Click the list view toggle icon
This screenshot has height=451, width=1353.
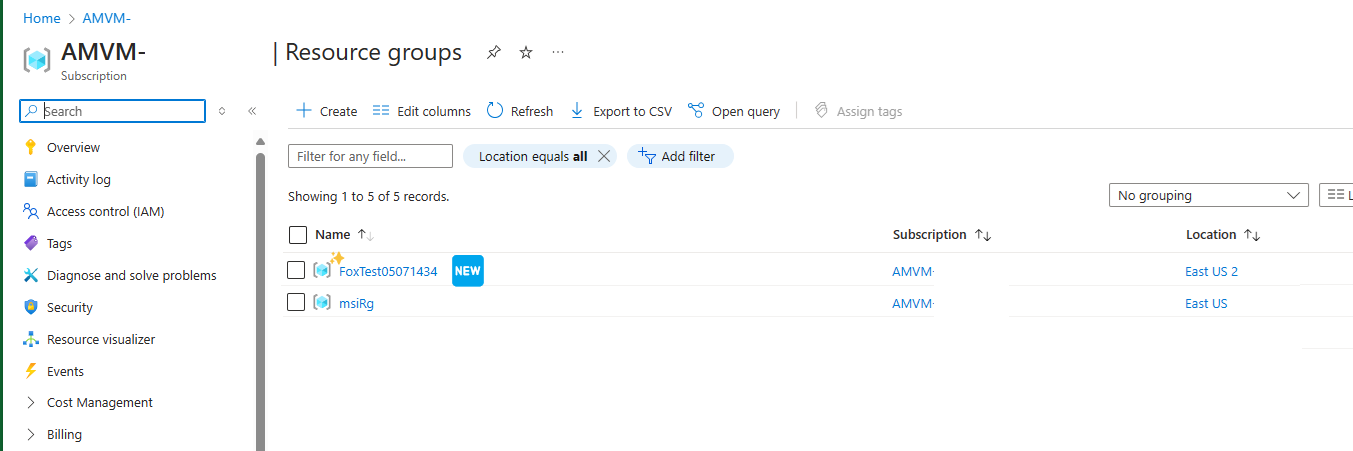tap(1336, 195)
